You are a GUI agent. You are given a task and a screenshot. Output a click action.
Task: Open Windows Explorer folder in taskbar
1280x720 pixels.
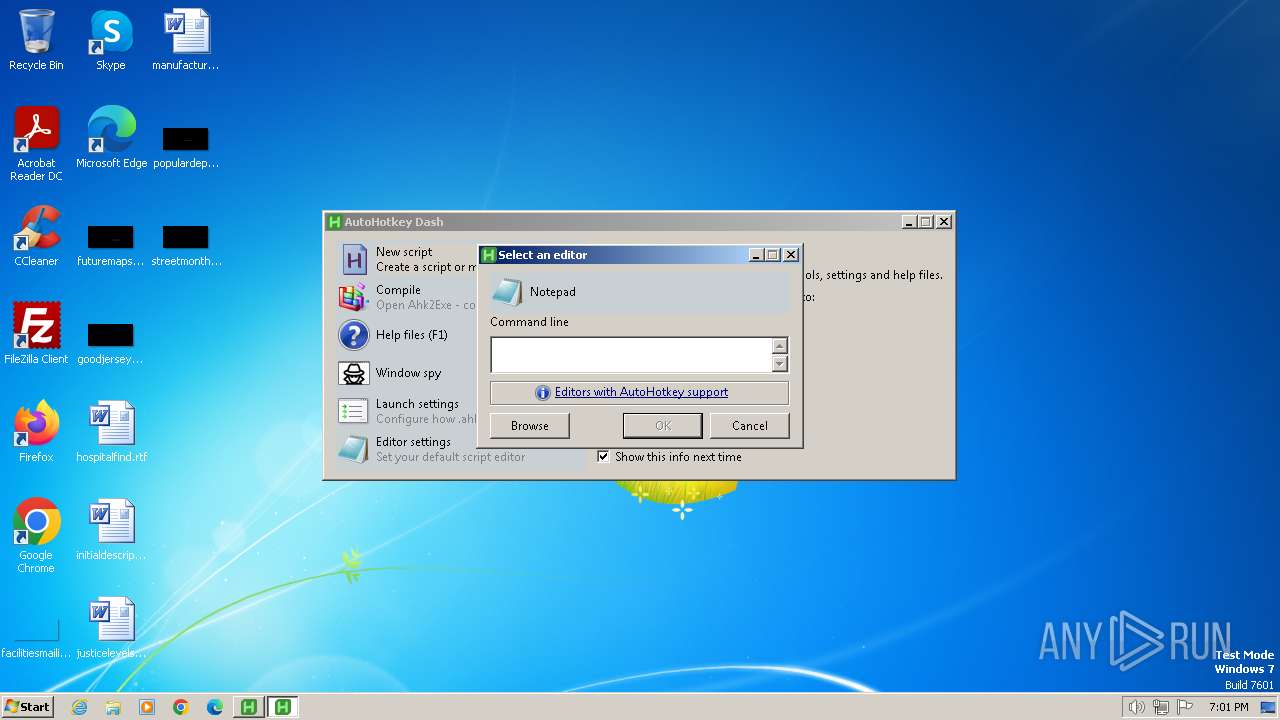pos(113,707)
